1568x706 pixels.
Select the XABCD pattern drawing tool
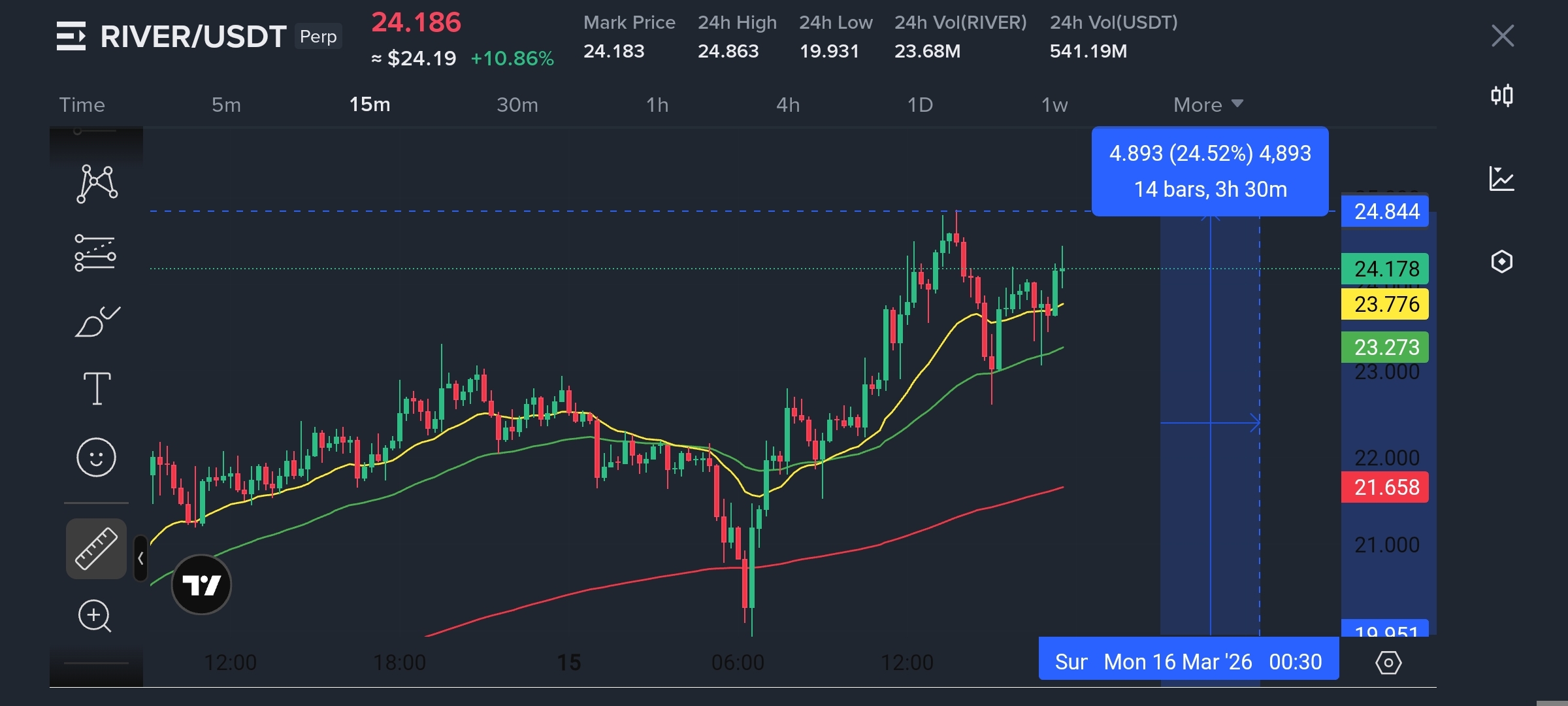(97, 184)
